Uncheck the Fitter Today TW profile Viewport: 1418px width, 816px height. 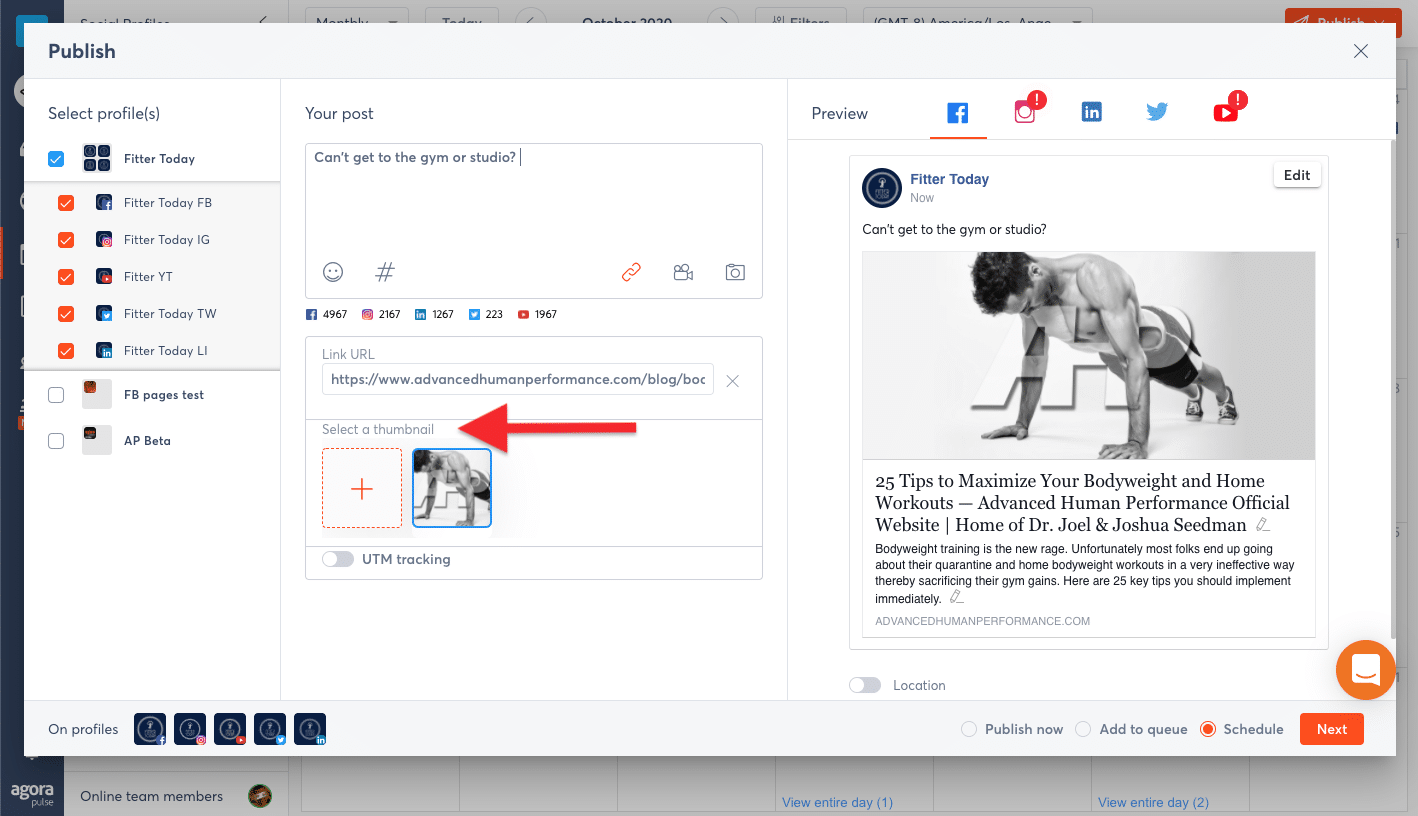pyautogui.click(x=66, y=314)
